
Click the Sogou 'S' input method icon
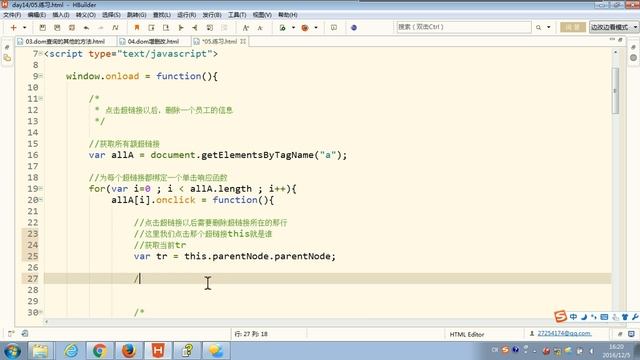click(x=561, y=316)
